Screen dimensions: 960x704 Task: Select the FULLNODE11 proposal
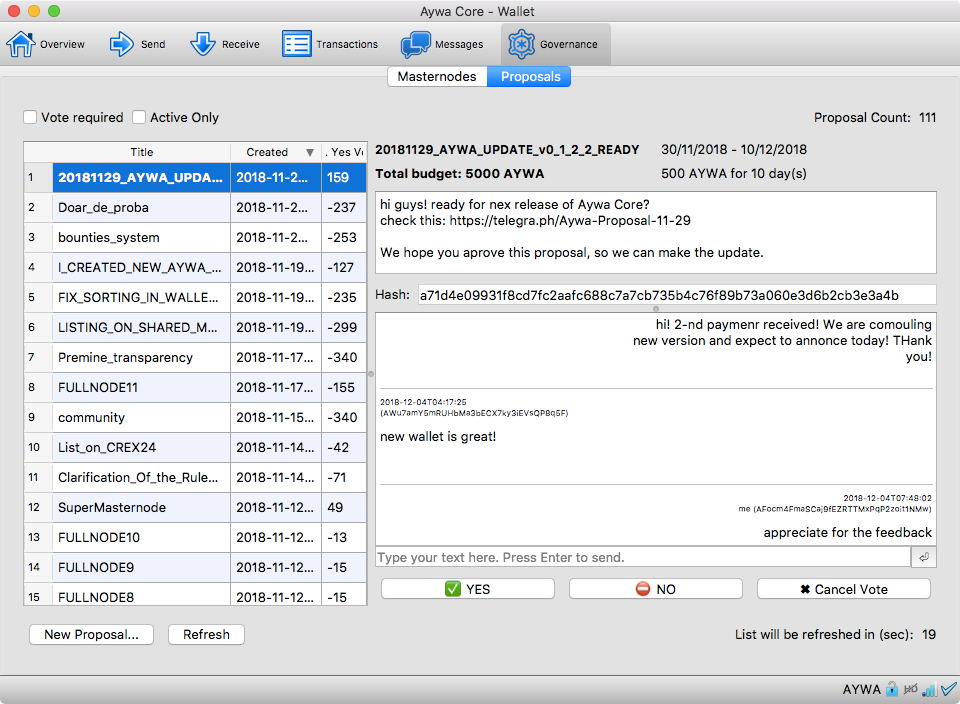click(195, 388)
